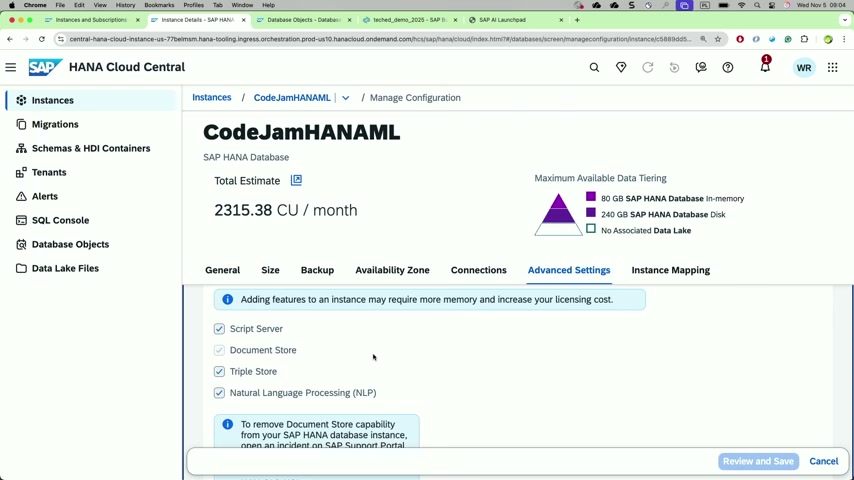Click the Wi-Fi icon in menu bar
Screen dimensions: 854x480
(741, 5)
